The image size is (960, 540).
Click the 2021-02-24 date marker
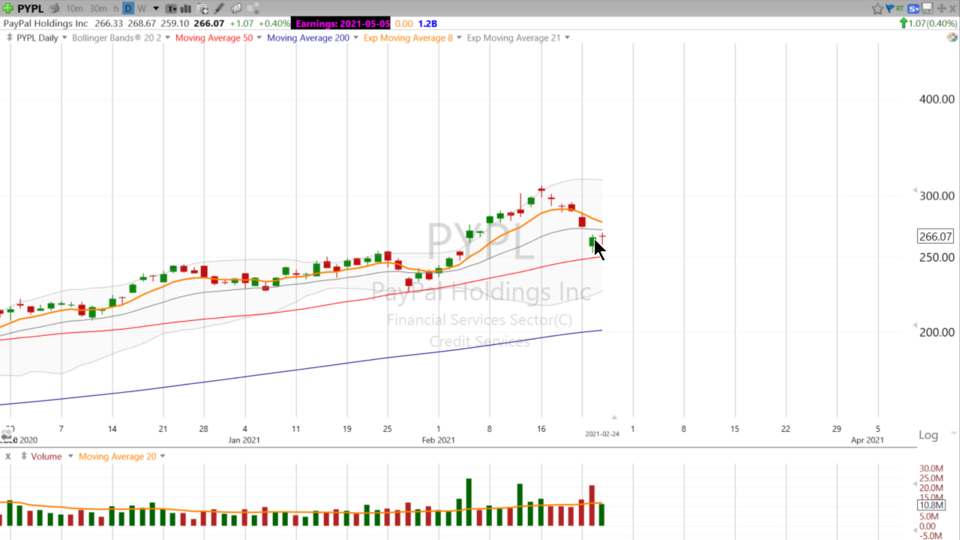click(x=602, y=433)
